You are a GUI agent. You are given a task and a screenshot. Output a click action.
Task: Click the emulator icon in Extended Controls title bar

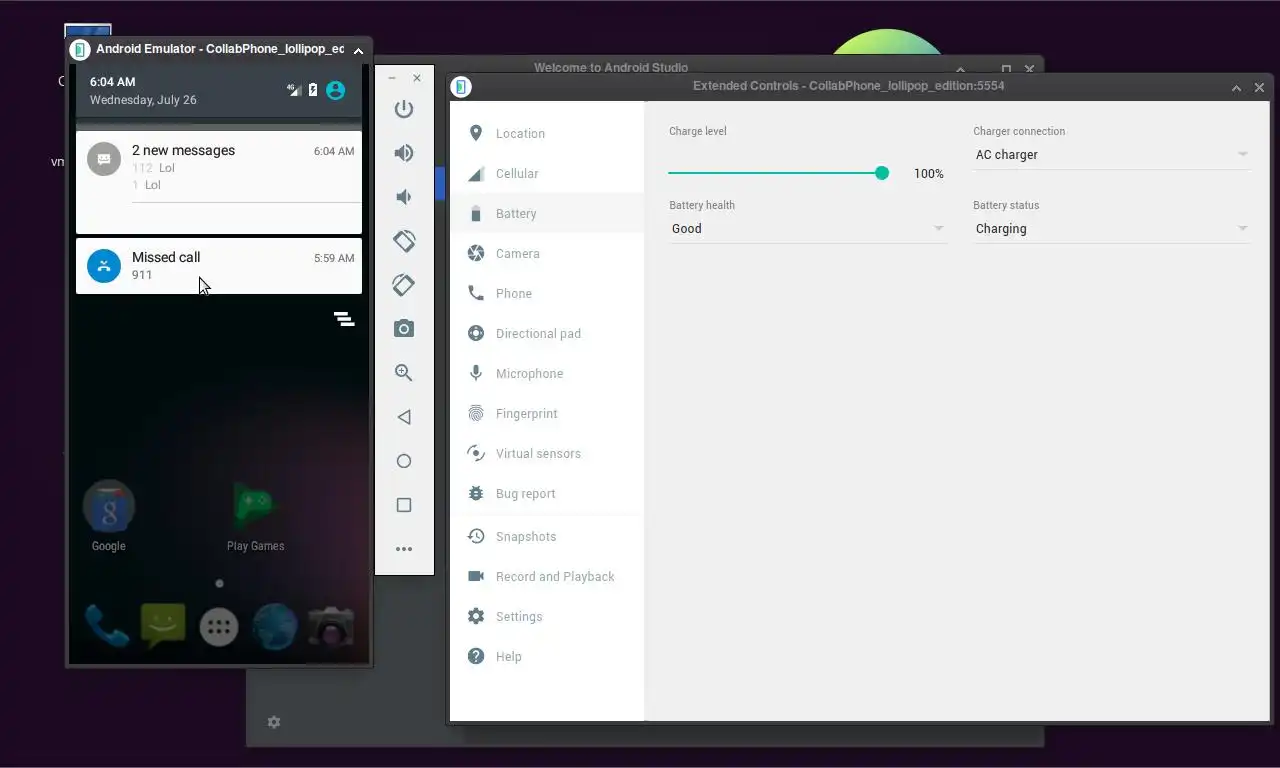point(460,87)
